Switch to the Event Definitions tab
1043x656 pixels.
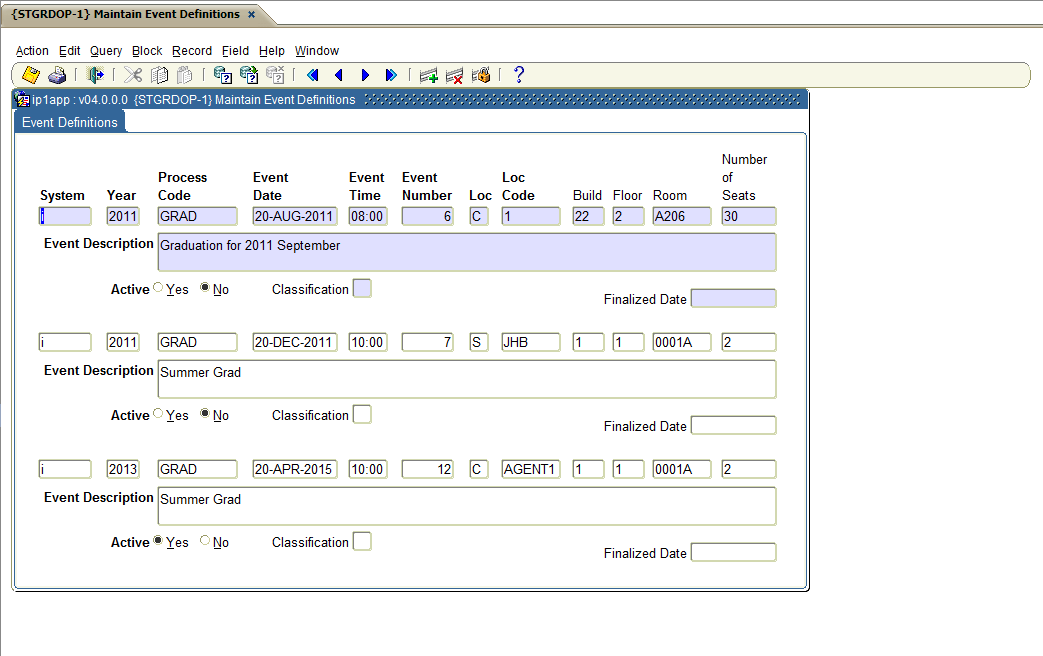[70, 122]
